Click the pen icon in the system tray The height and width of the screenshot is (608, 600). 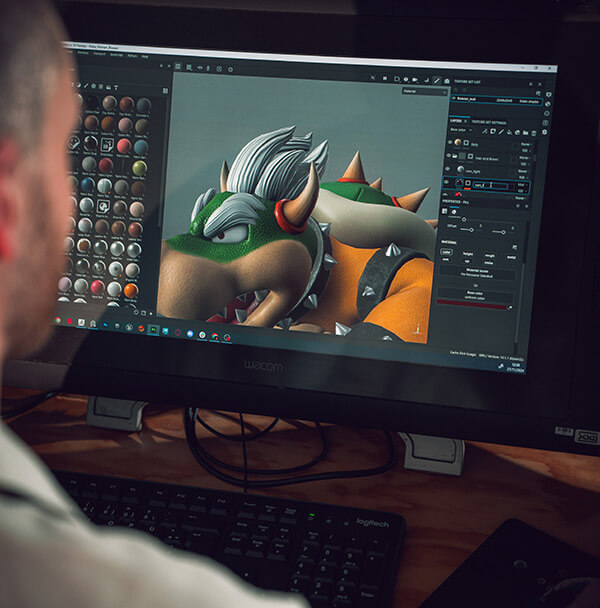pos(501,366)
